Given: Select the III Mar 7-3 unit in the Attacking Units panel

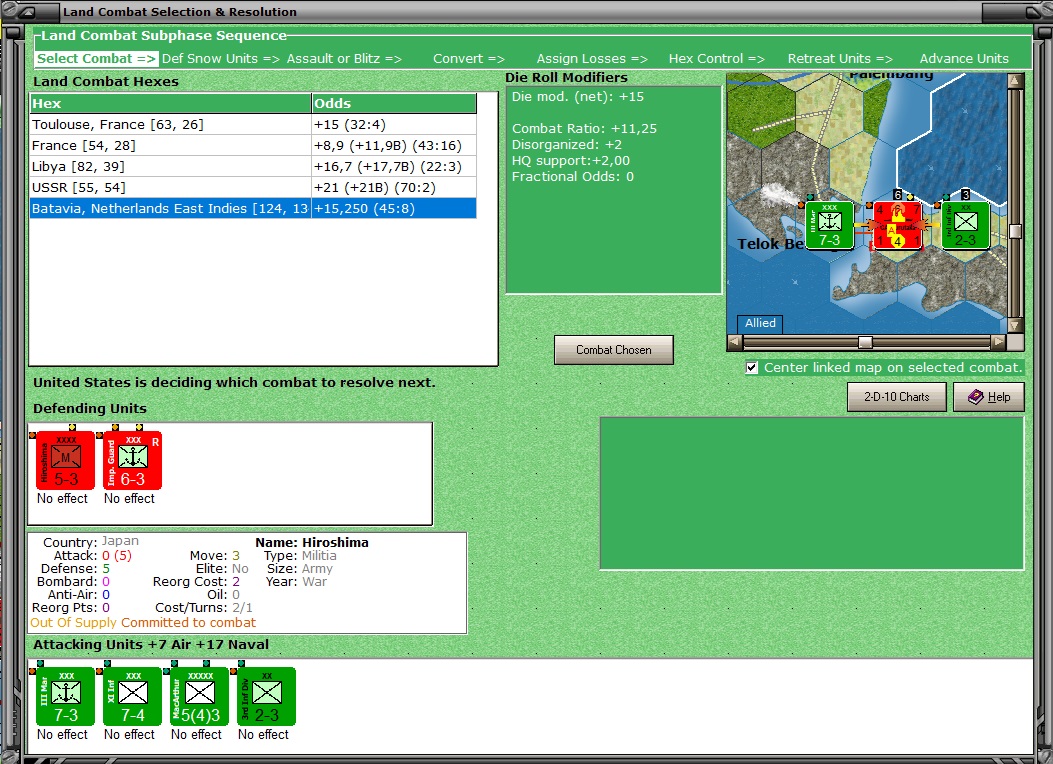Looking at the screenshot, I should click(65, 696).
